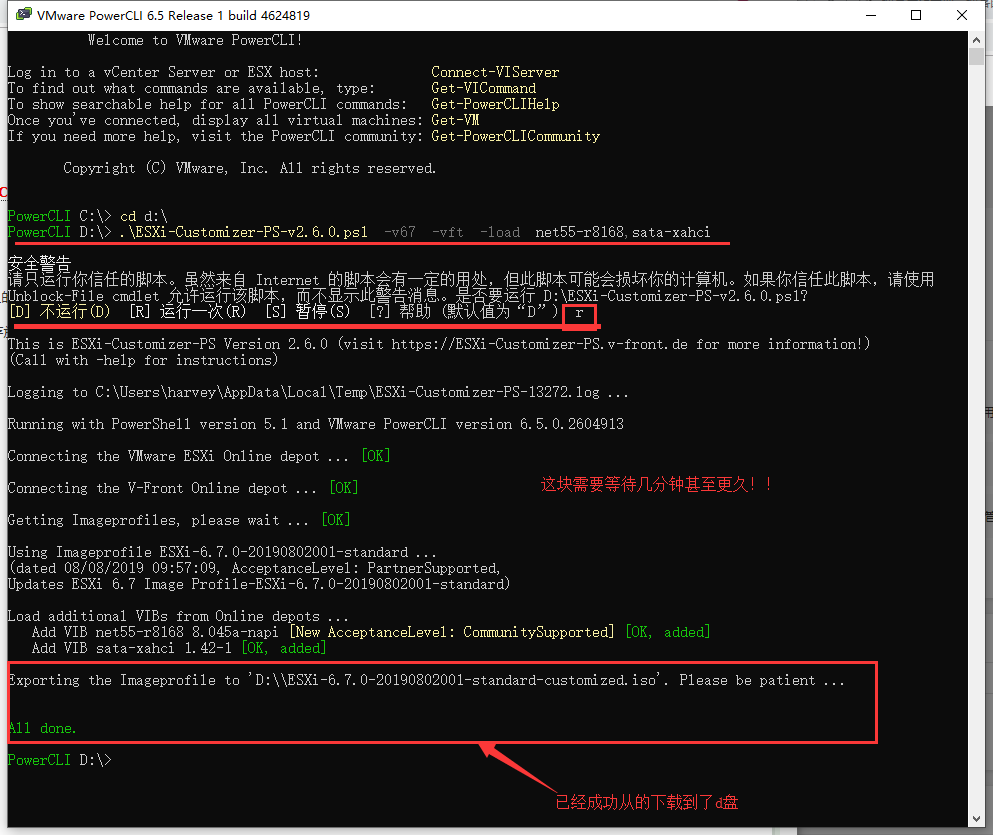The width and height of the screenshot is (993, 835).
Task: Click 'Load additional VIBs from Online depots' line
Action: [178, 616]
